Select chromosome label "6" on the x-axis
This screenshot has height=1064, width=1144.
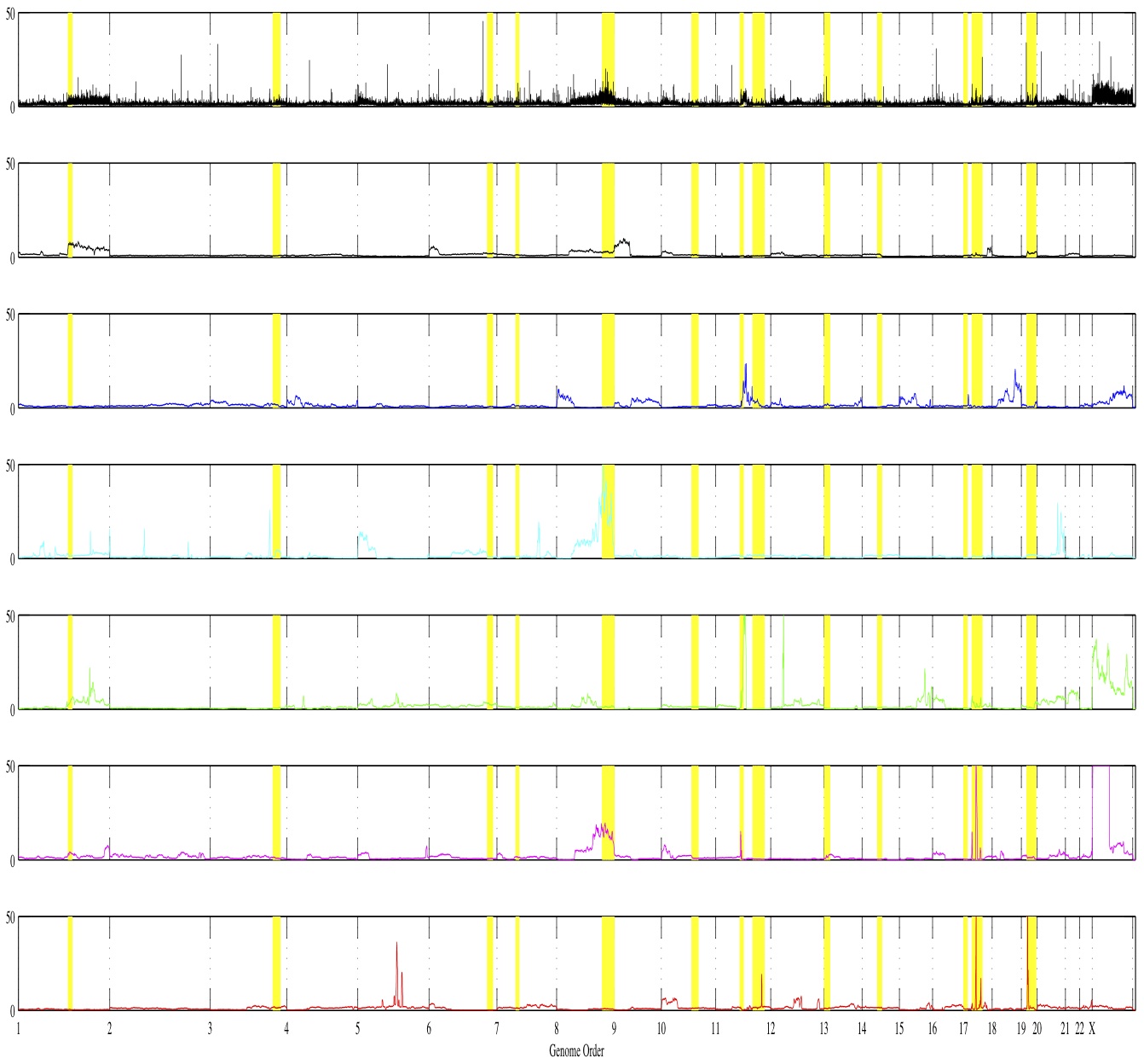[429, 1028]
